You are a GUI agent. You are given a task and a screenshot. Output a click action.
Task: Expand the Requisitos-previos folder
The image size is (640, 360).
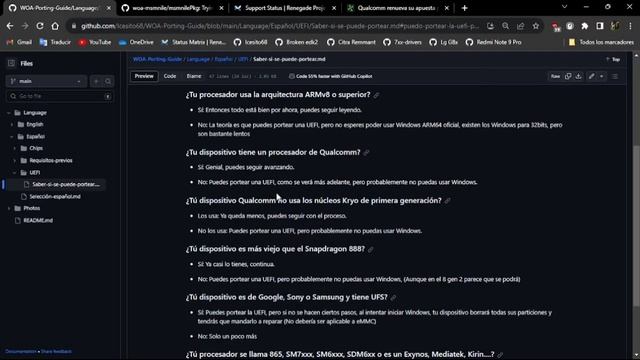[15, 160]
